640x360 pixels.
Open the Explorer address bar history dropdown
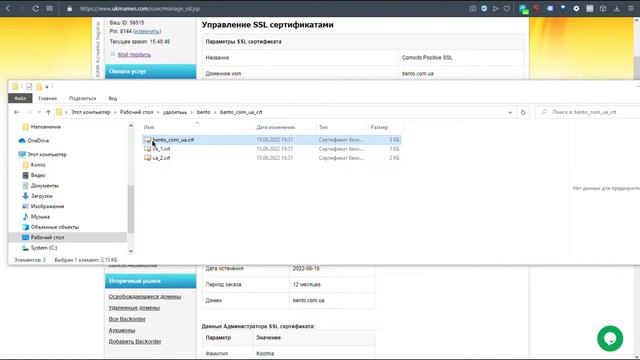click(510, 112)
